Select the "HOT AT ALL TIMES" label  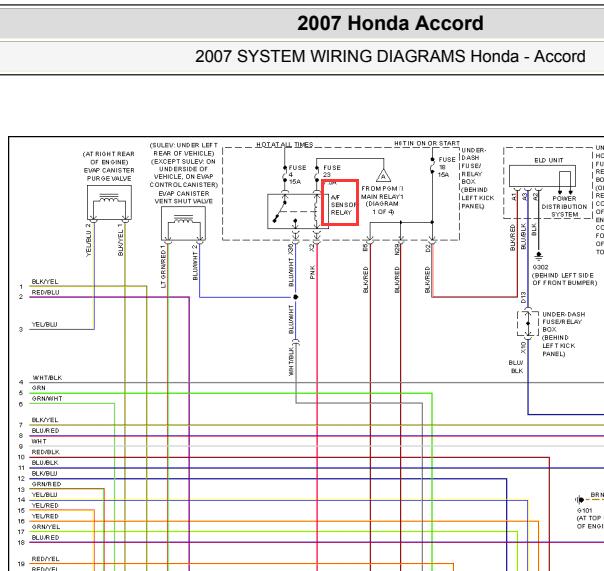285,144
